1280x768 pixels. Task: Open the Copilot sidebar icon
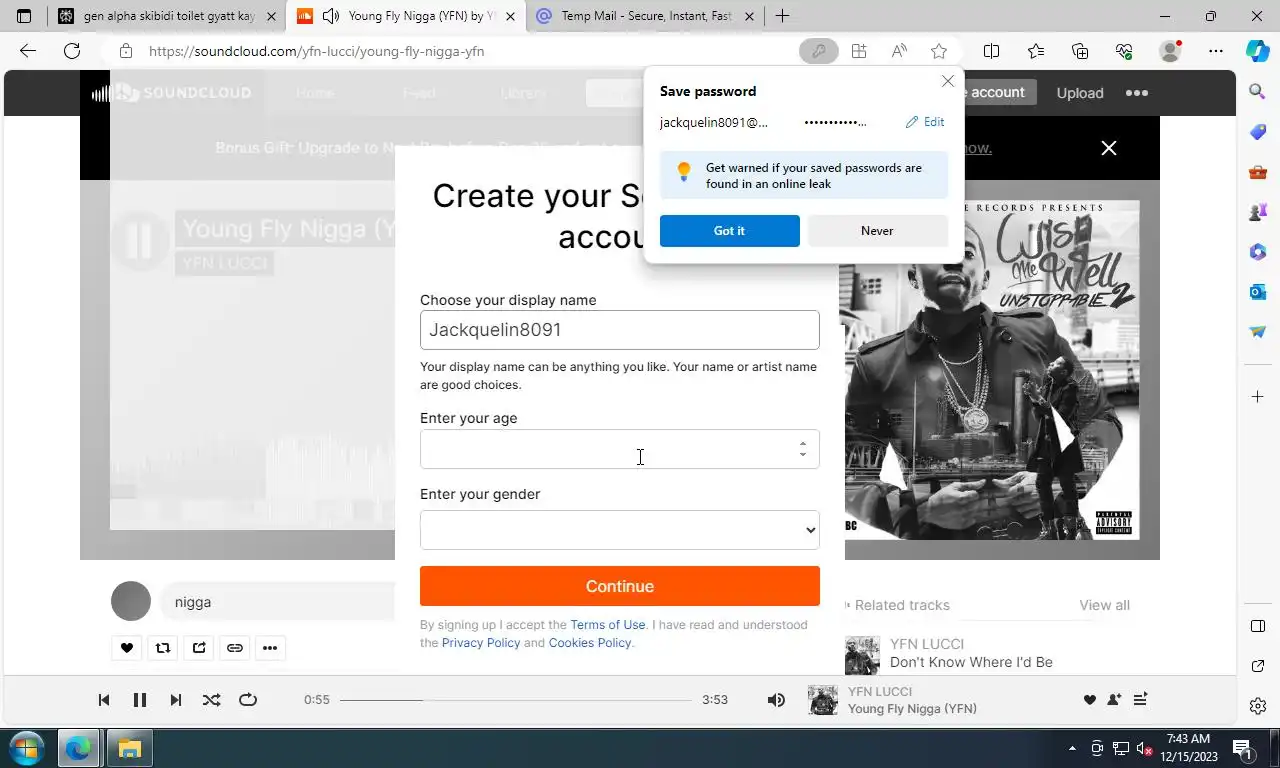(x=1258, y=51)
